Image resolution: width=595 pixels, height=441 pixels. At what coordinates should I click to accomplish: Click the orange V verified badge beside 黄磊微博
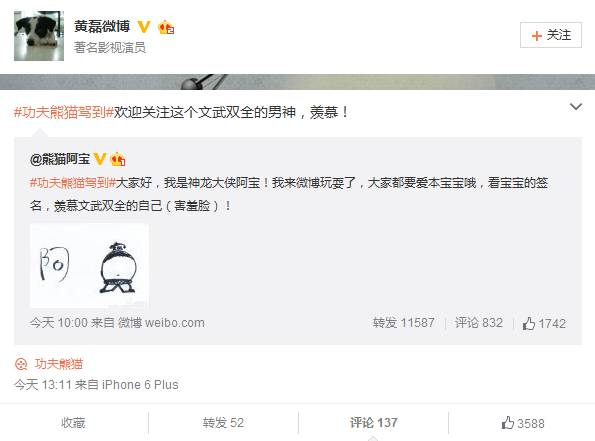click(x=144, y=27)
